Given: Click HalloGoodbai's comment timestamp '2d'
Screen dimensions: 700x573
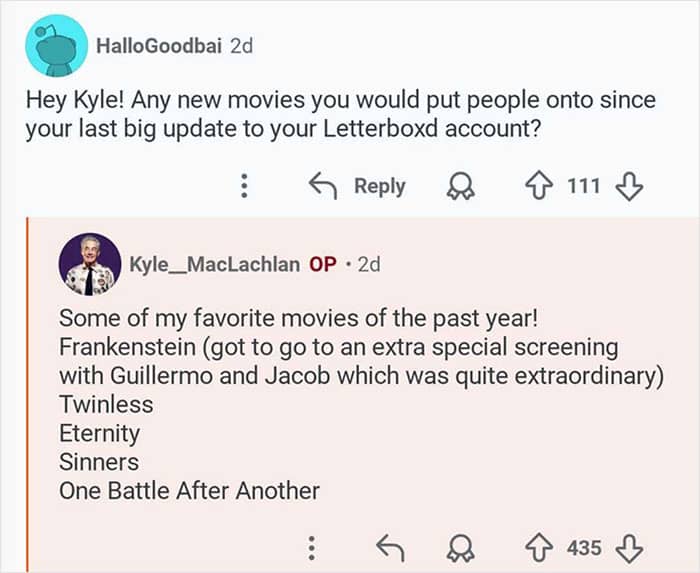Looking at the screenshot, I should tap(242, 46).
